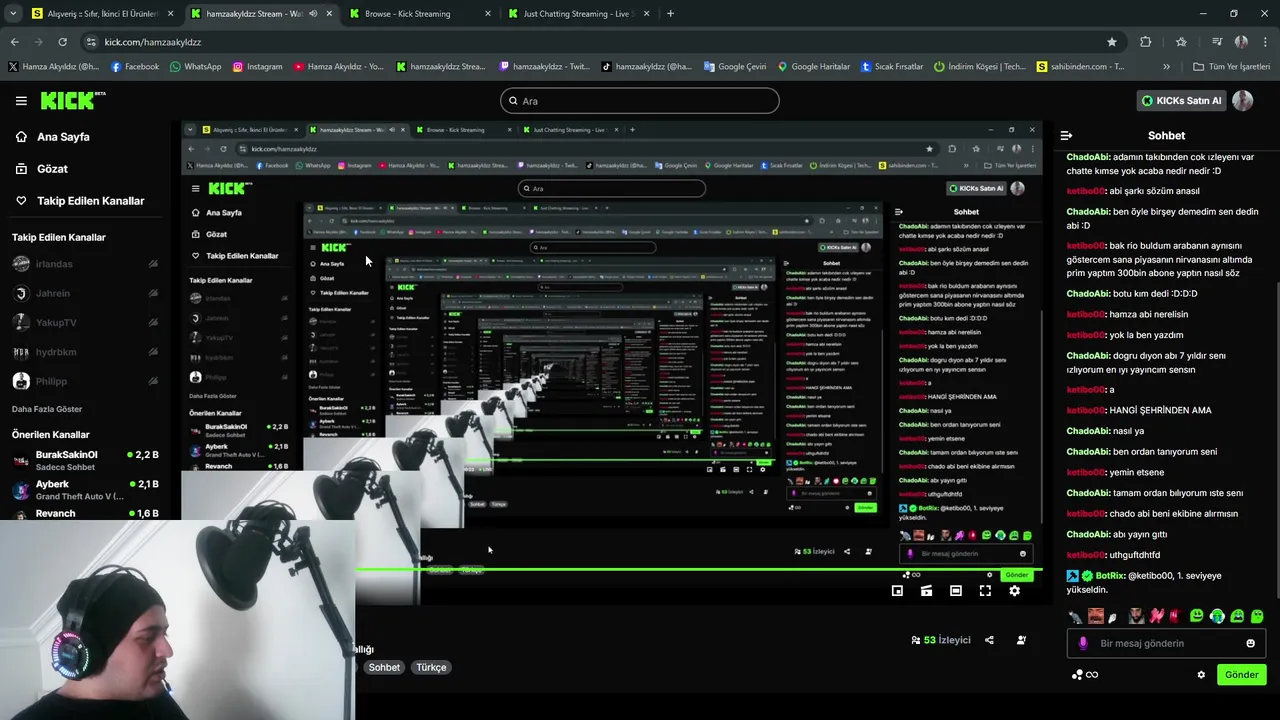The width and height of the screenshot is (1280, 720).
Task: Open video player settings gear
Action: click(x=1014, y=591)
